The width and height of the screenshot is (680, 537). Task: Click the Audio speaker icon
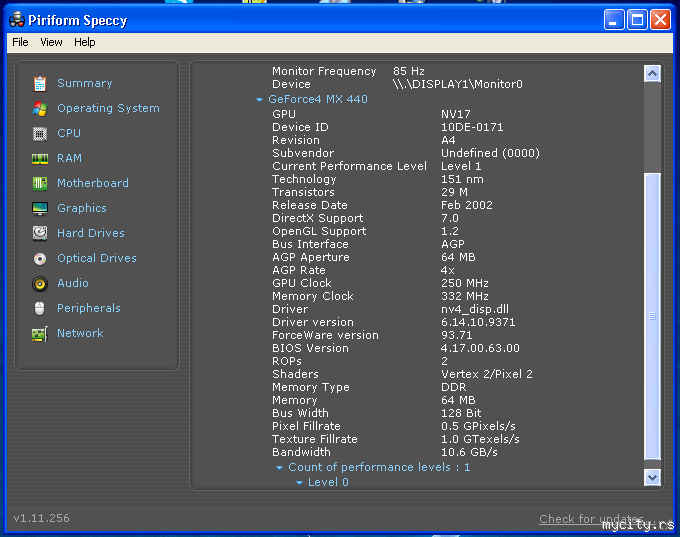(39, 284)
